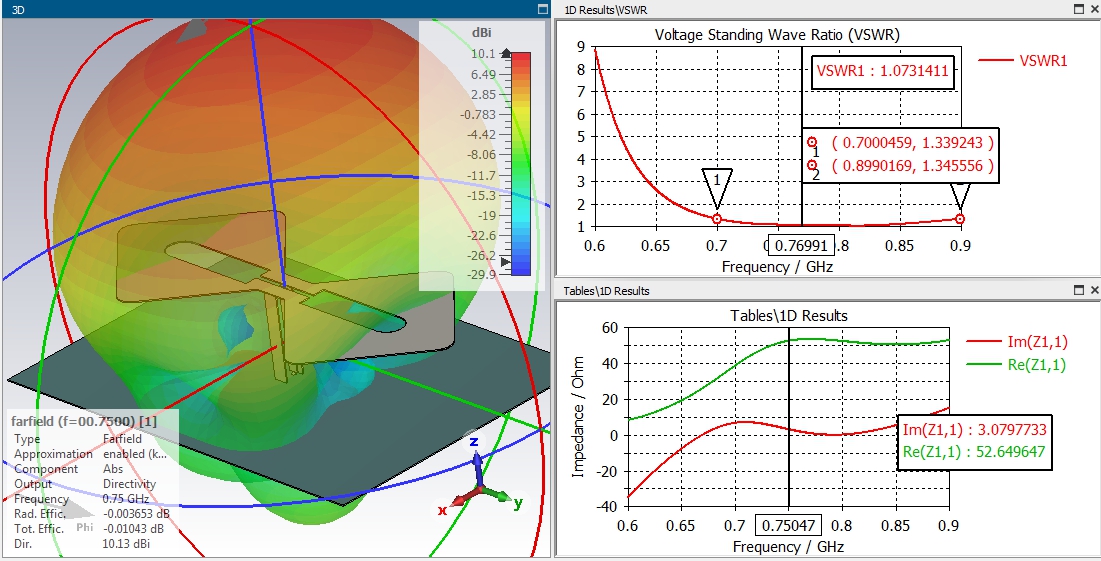This screenshot has width=1101, height=561.
Task: Click the marker coordinates list box
Action: pyautogui.click(x=903, y=155)
